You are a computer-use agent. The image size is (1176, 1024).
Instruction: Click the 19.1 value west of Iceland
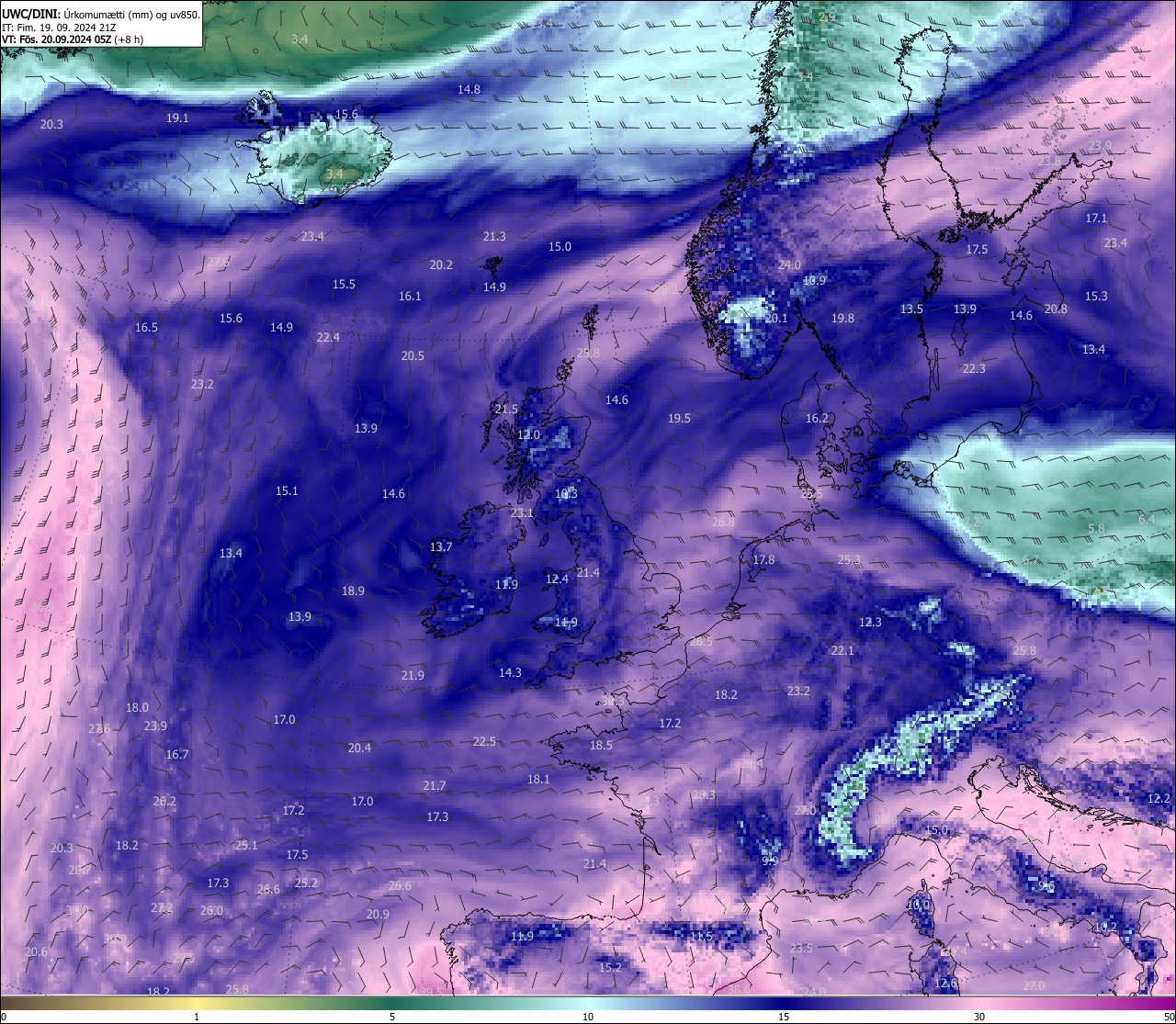[177, 118]
